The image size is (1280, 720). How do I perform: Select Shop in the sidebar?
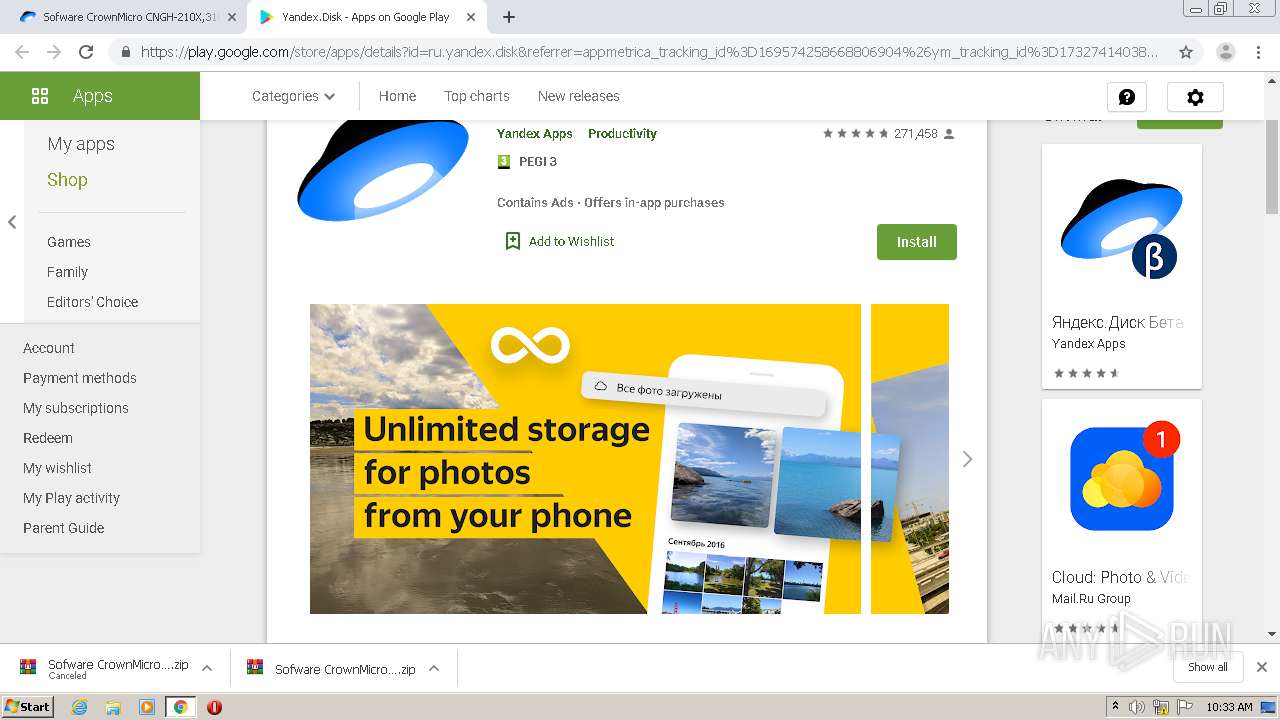(67, 180)
